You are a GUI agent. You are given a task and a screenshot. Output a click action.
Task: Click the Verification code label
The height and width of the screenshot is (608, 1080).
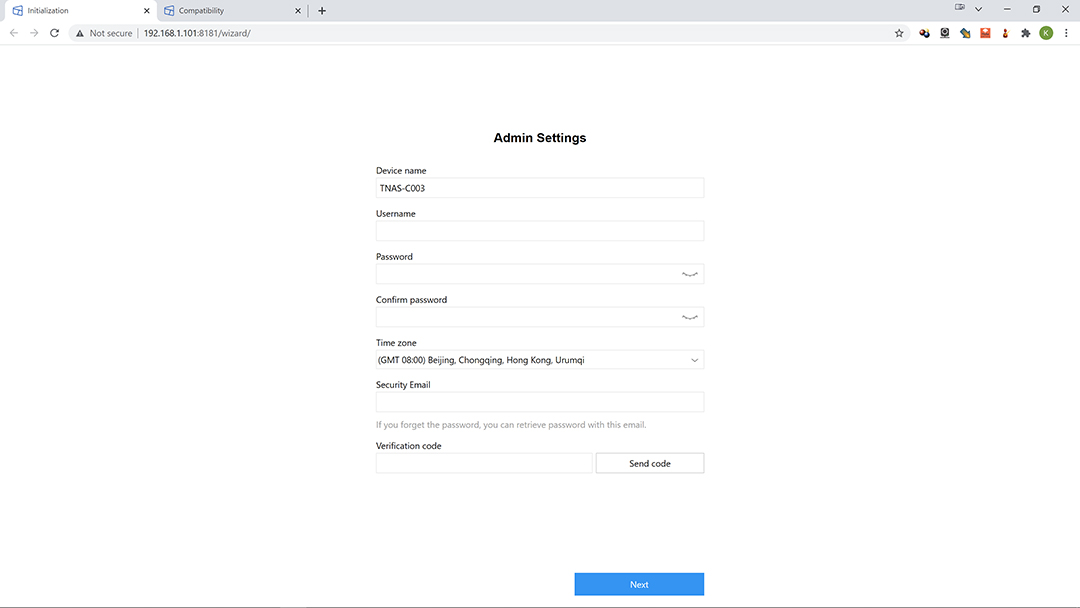(x=408, y=445)
